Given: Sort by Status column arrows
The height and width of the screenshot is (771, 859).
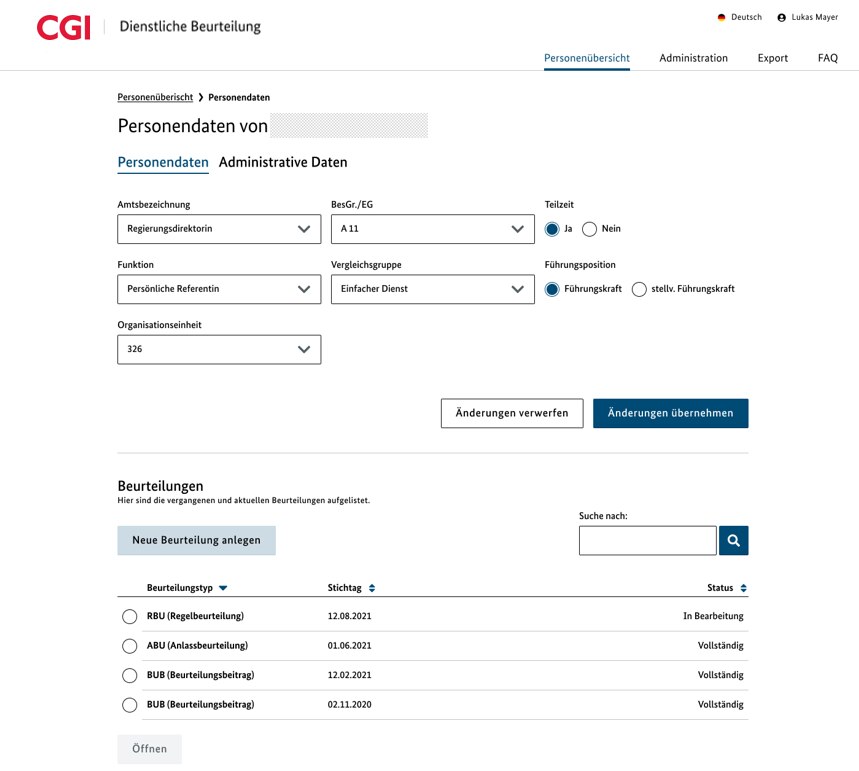Looking at the screenshot, I should click(743, 588).
